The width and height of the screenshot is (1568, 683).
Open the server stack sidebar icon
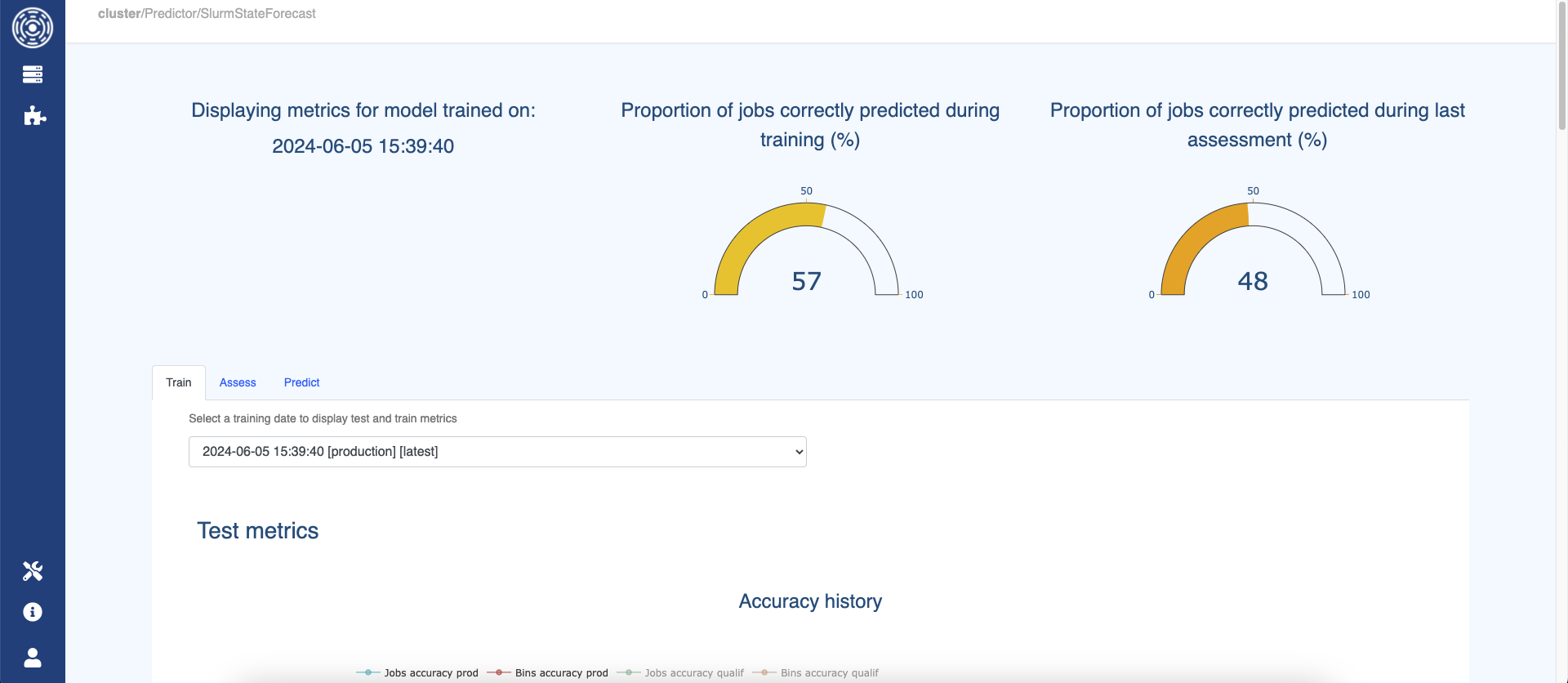33,74
